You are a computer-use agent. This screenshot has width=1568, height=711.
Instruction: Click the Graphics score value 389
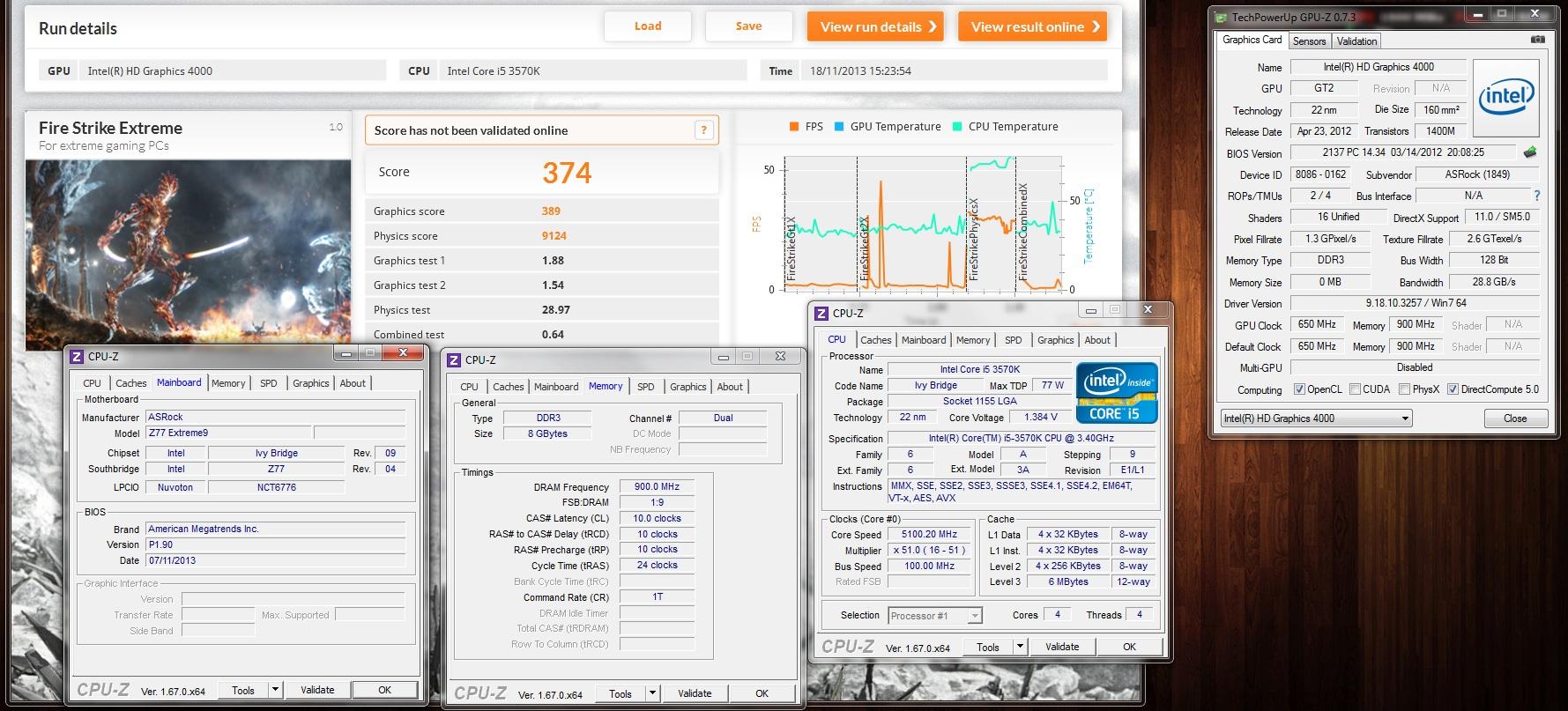click(x=551, y=211)
